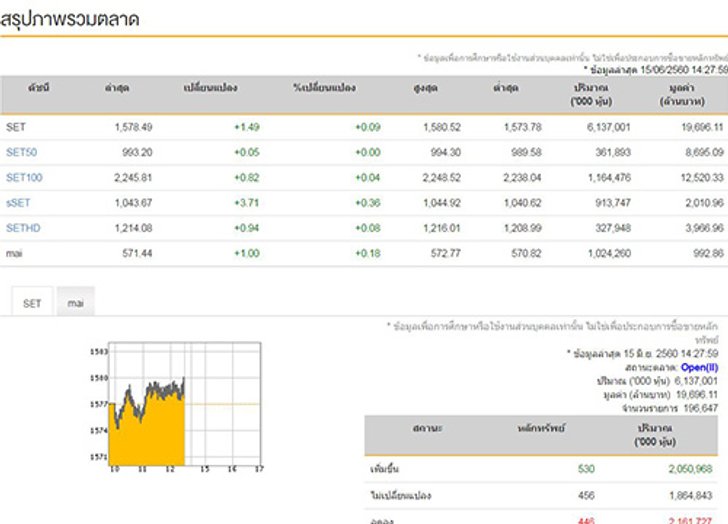Select SET100 value 12,520.33
This screenshot has height=524, width=728.
pyautogui.click(x=702, y=177)
